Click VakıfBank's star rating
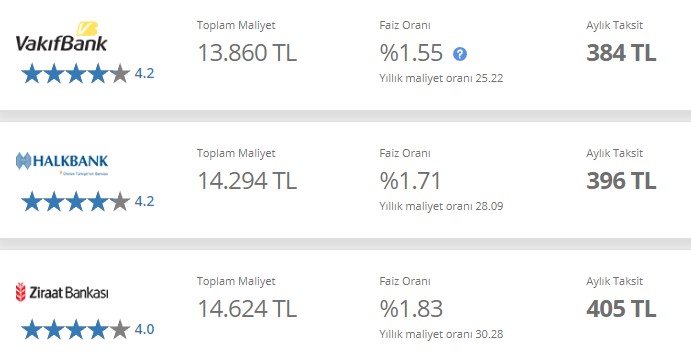 tap(76, 73)
